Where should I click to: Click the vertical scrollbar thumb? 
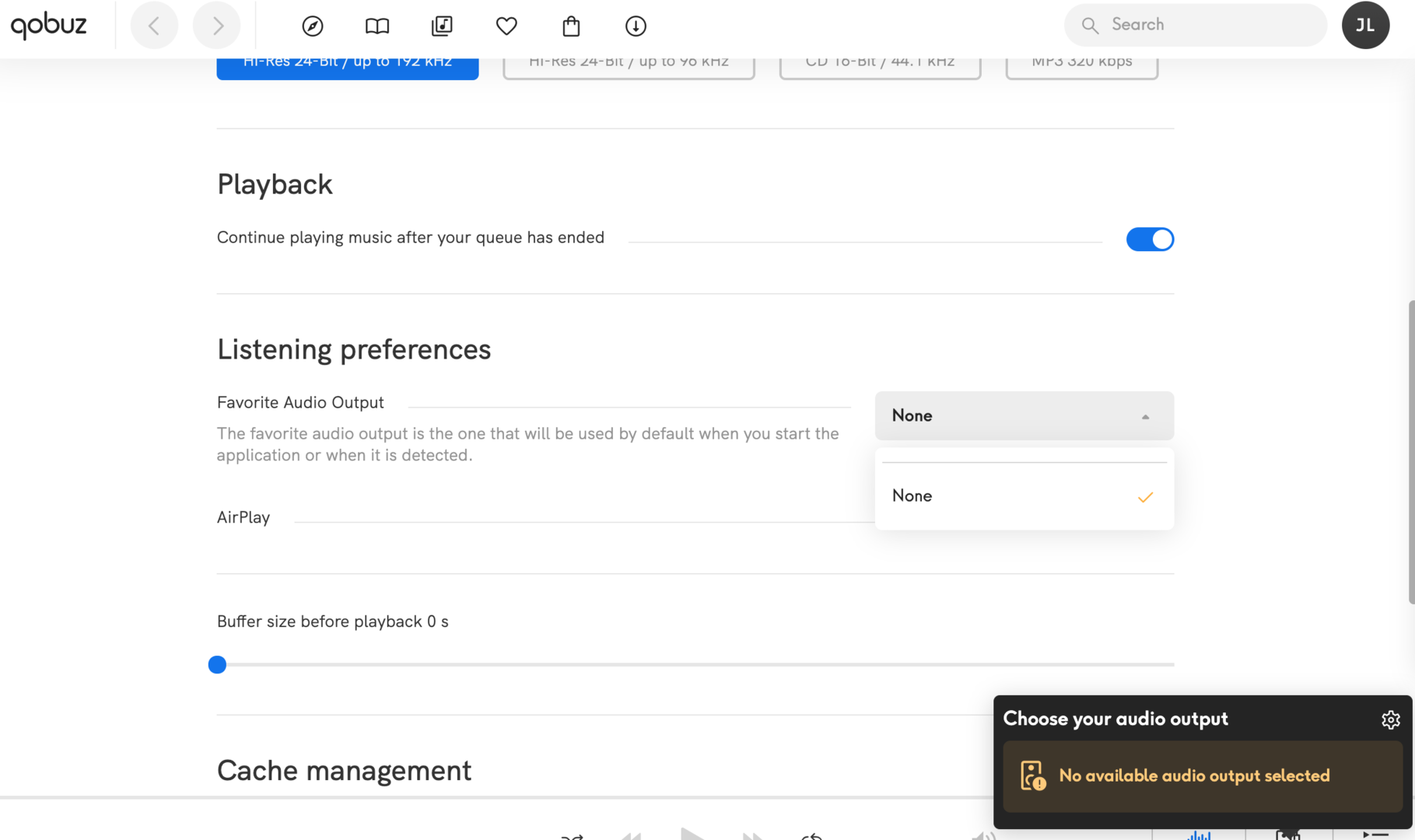(x=1411, y=452)
